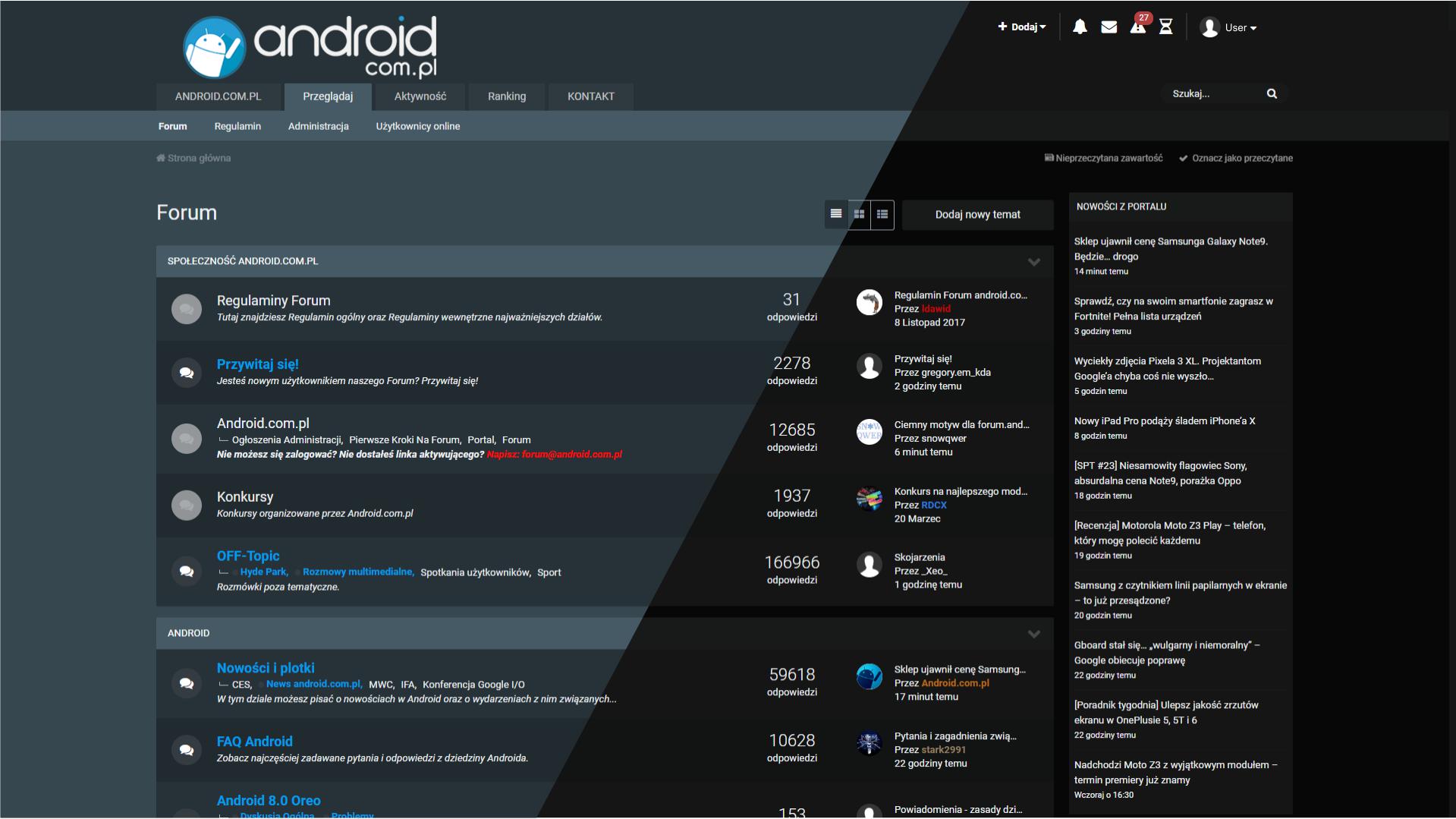Viewport: 1456px width, 819px height.
Task: Open Hyde Park subforum link
Action: click(x=264, y=572)
